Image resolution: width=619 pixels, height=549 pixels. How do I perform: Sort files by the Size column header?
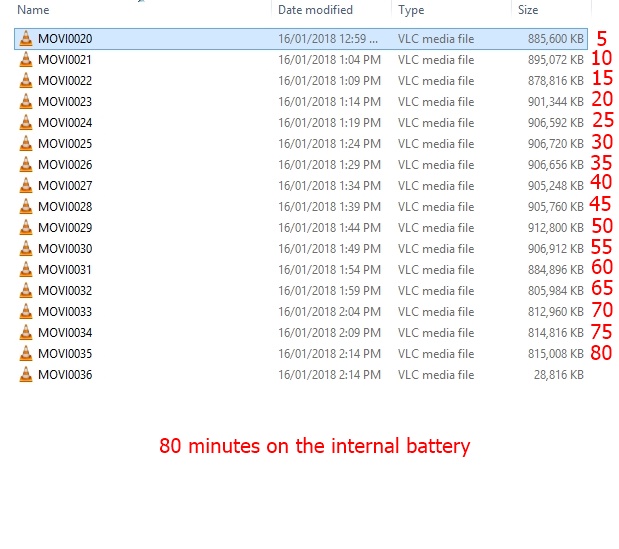528,9
